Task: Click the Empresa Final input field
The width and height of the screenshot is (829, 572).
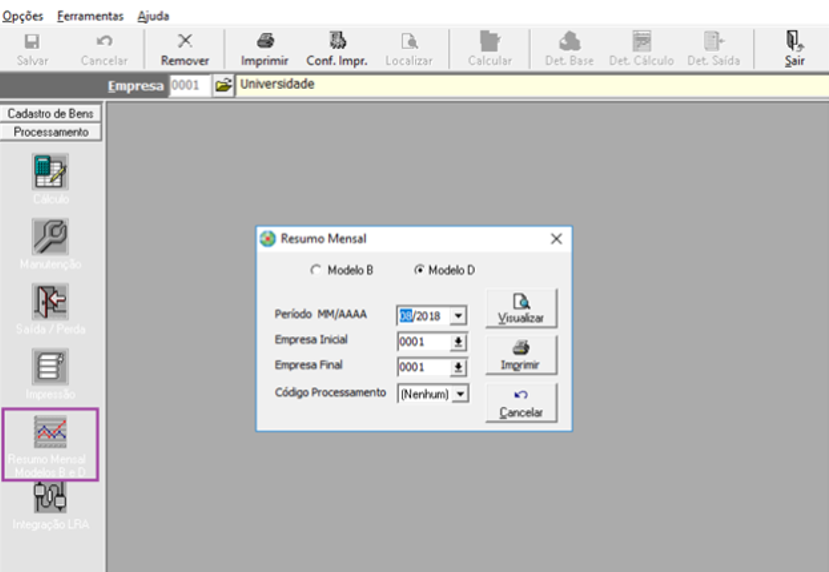Action: [424, 367]
